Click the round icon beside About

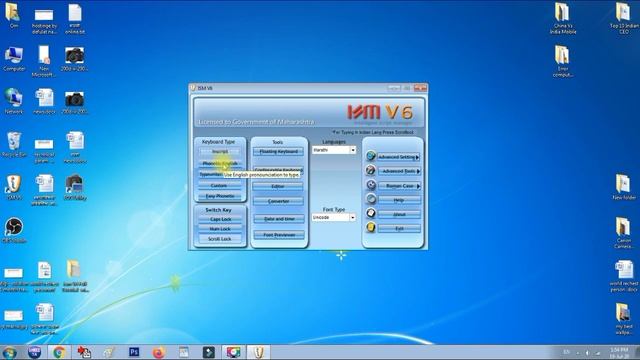pyautogui.click(x=371, y=213)
